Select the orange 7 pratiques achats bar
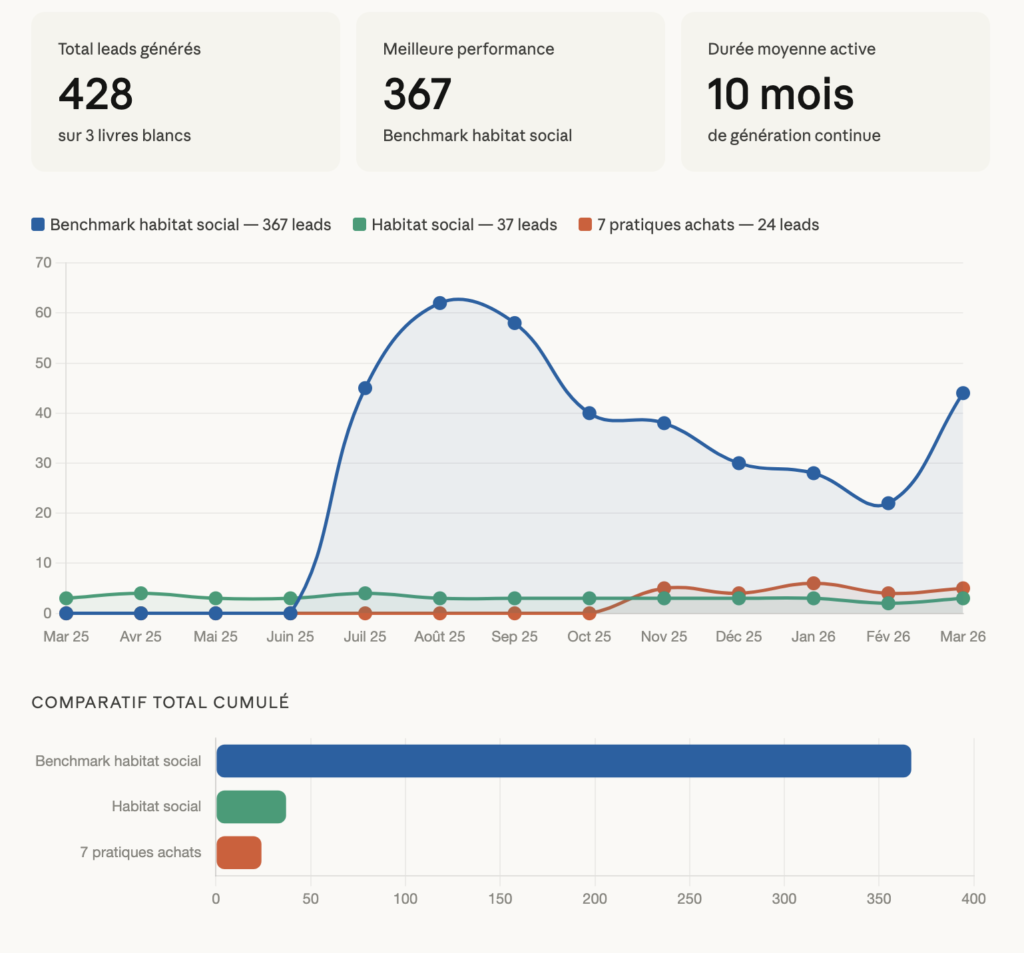This screenshot has height=953, width=1024. (239, 853)
